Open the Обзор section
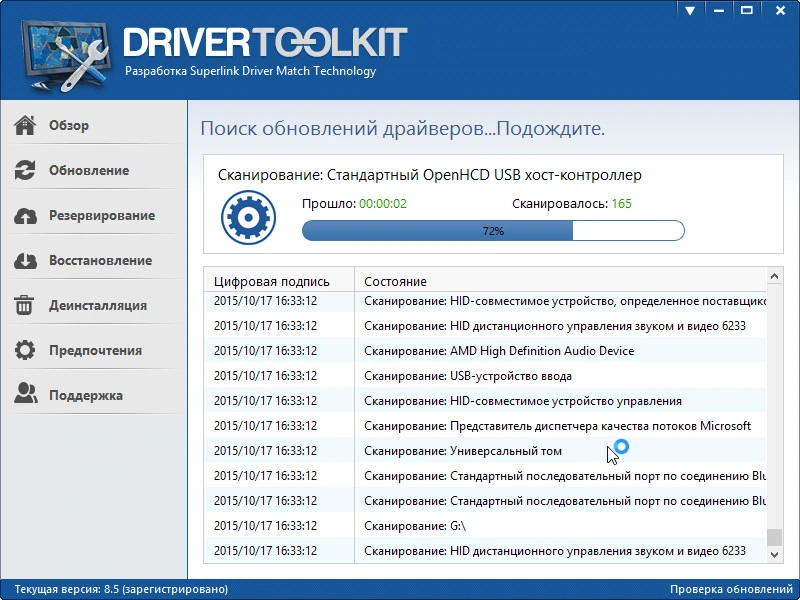Viewport: 800px width, 600px height. pos(68,126)
